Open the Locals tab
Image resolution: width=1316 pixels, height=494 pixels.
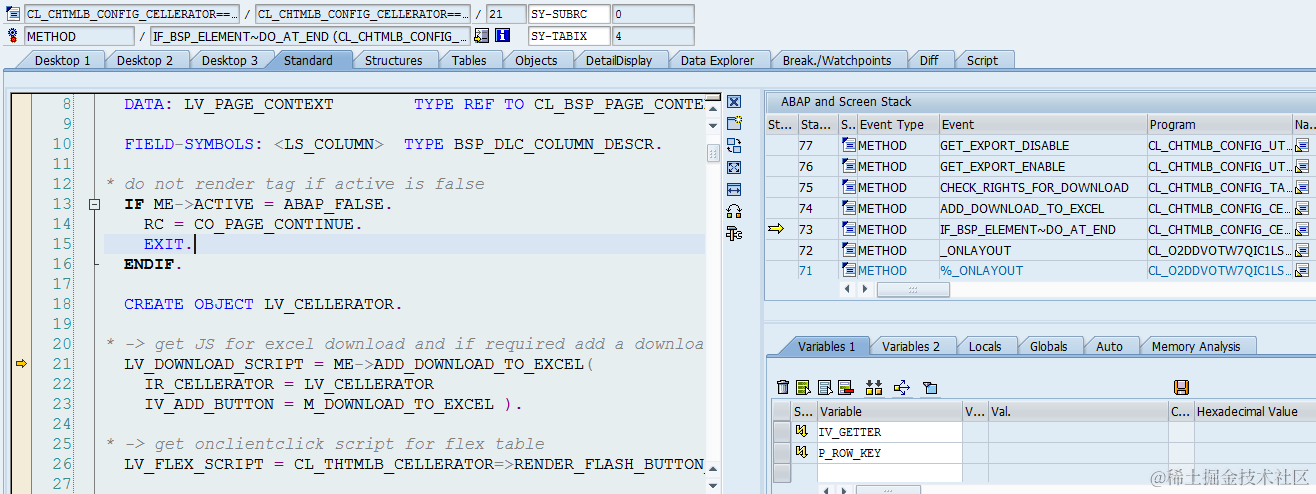985,346
